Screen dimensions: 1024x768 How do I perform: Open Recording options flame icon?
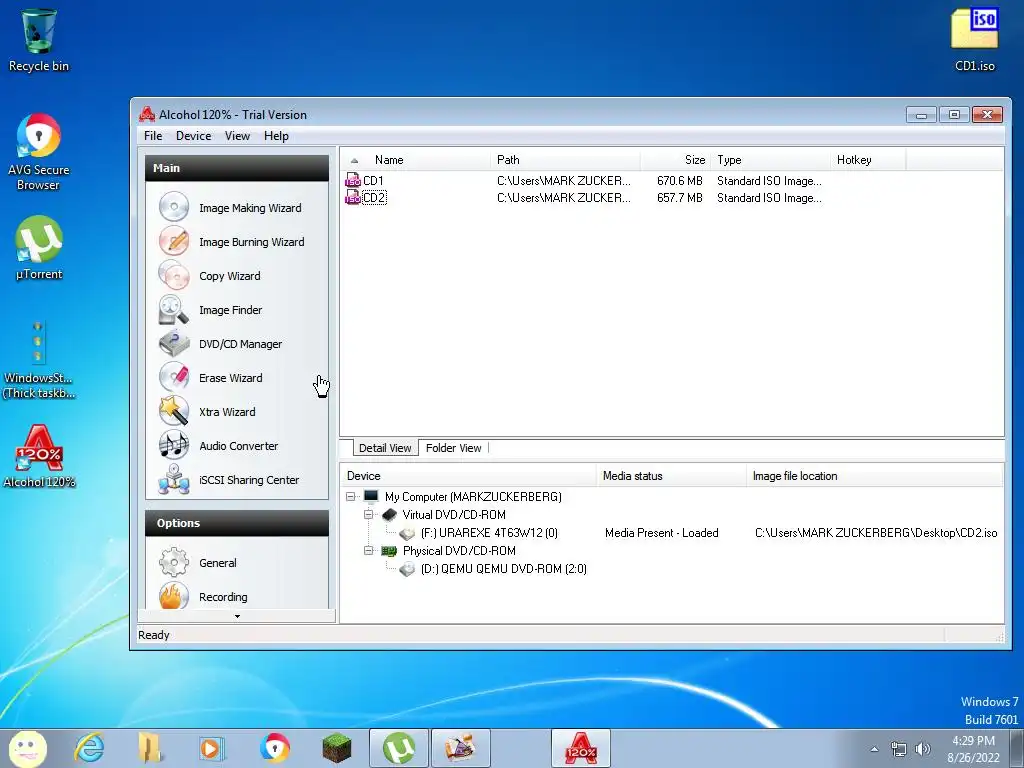174,595
